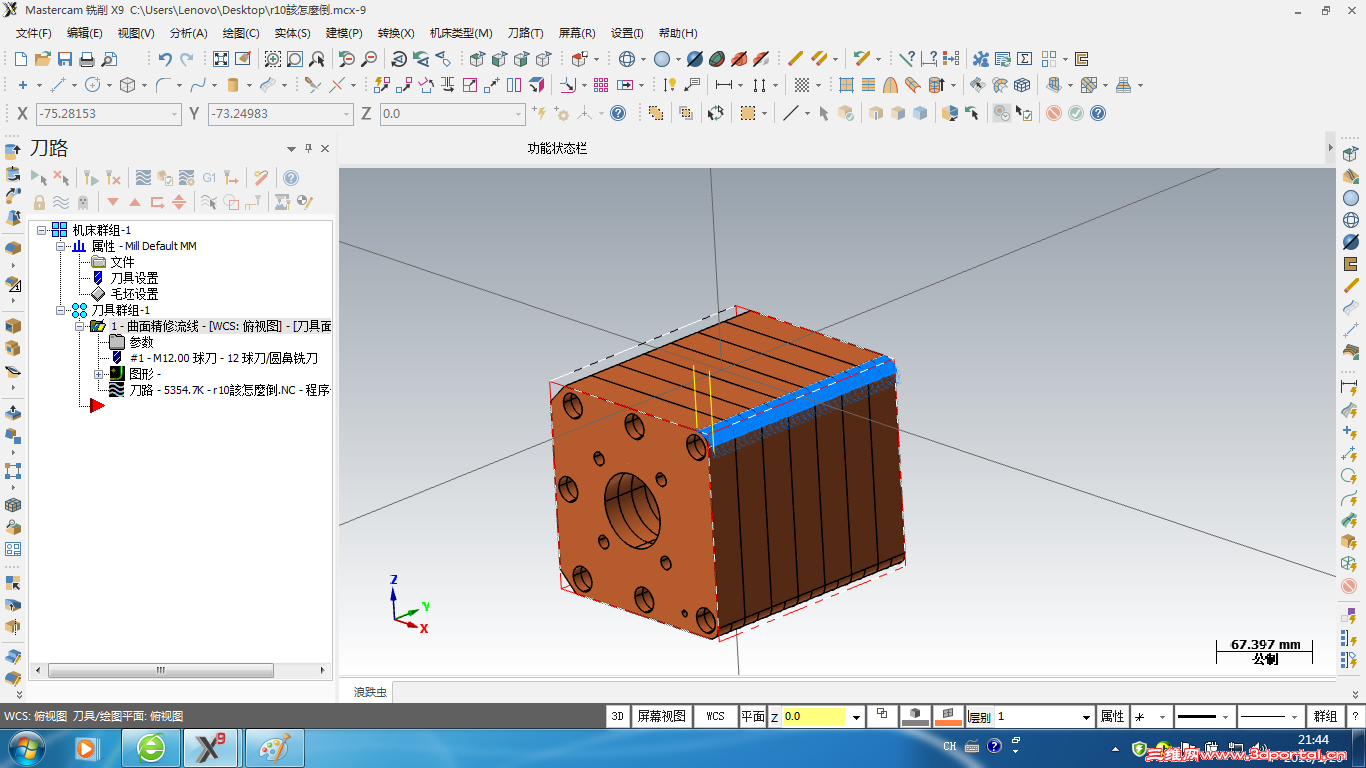Expand the 图形 tree node
1366x768 pixels.
[x=98, y=374]
